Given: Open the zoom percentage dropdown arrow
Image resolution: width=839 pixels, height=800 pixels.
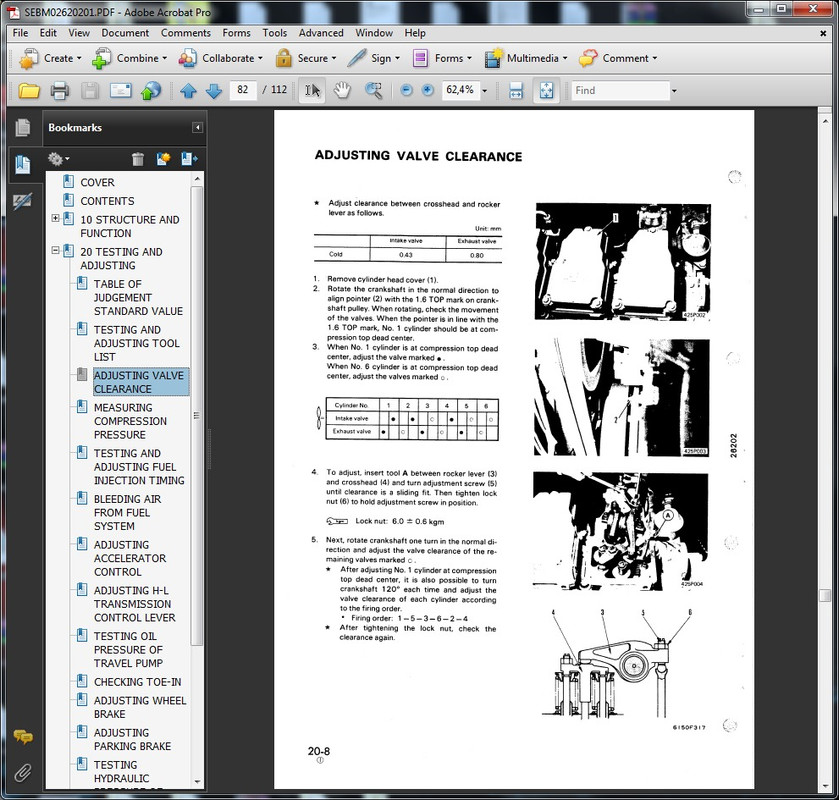Looking at the screenshot, I should tap(485, 90).
